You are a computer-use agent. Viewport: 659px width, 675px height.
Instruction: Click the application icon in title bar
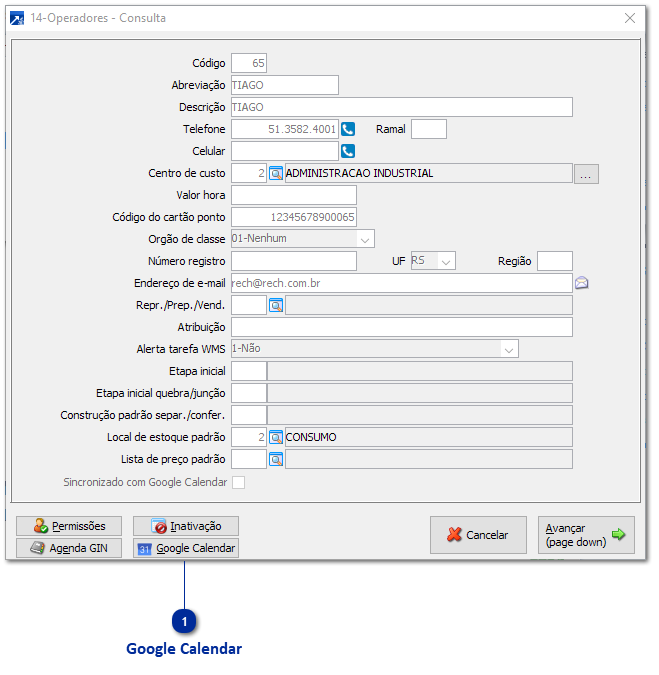[x=17, y=18]
